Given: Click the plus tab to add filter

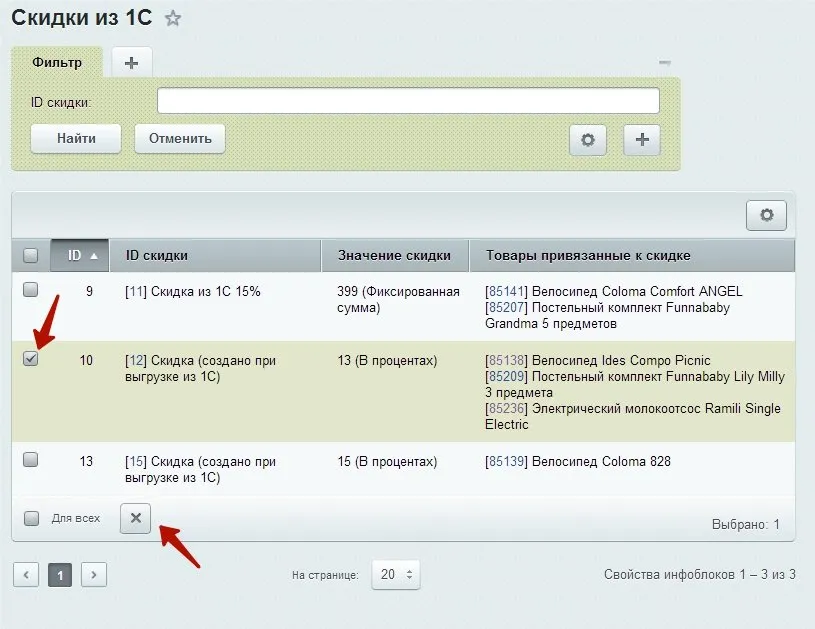Looking at the screenshot, I should pos(131,62).
